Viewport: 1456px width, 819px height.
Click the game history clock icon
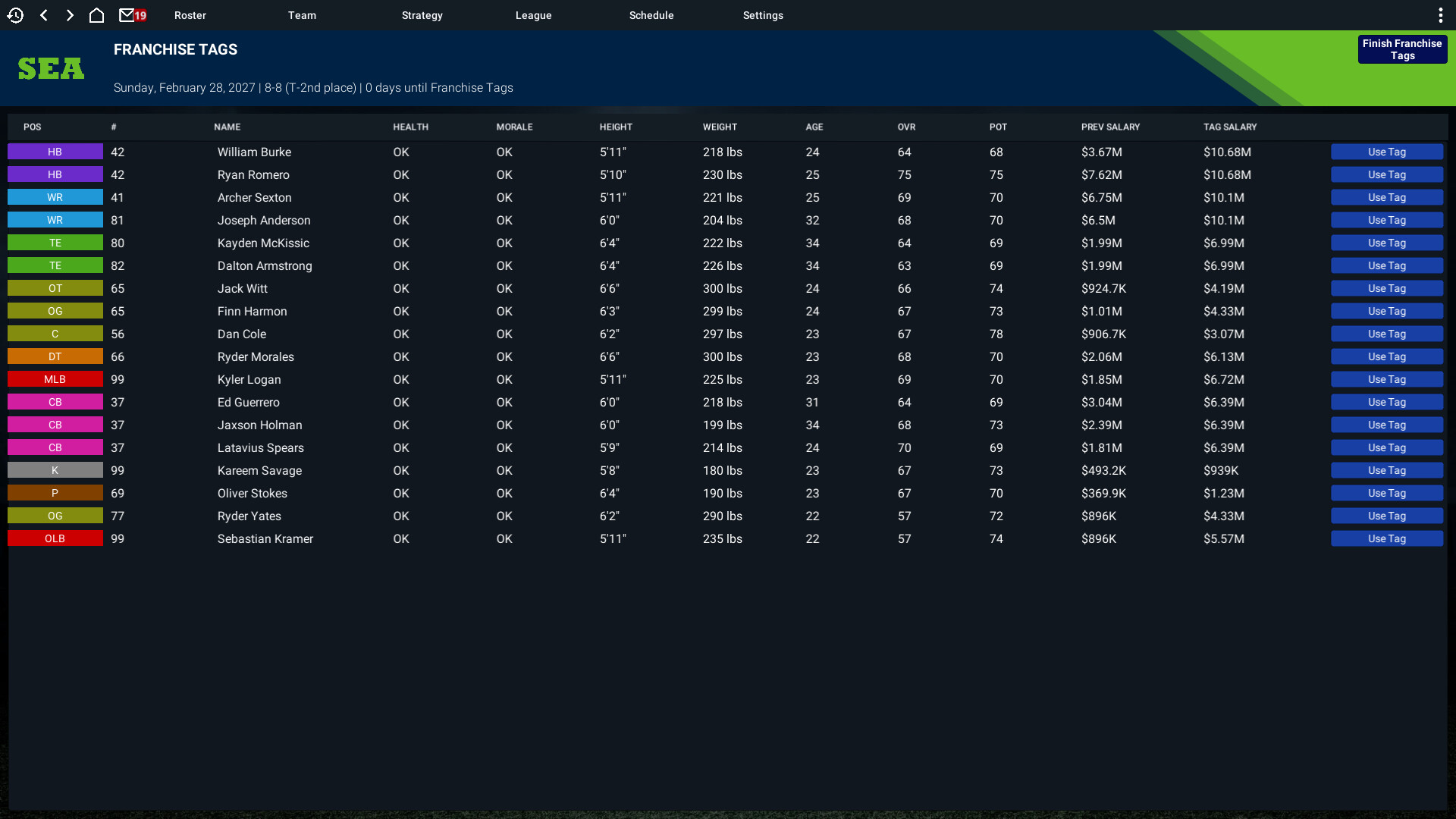point(15,14)
